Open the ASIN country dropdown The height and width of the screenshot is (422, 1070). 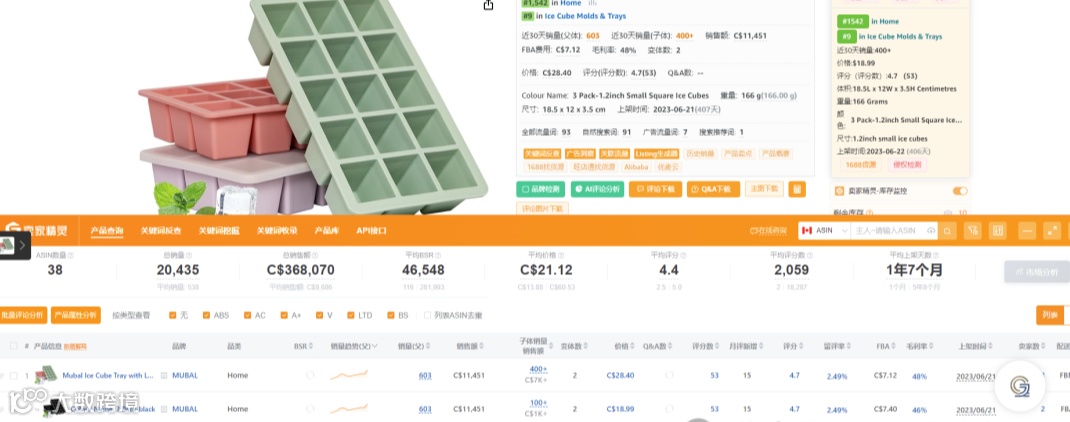point(824,231)
